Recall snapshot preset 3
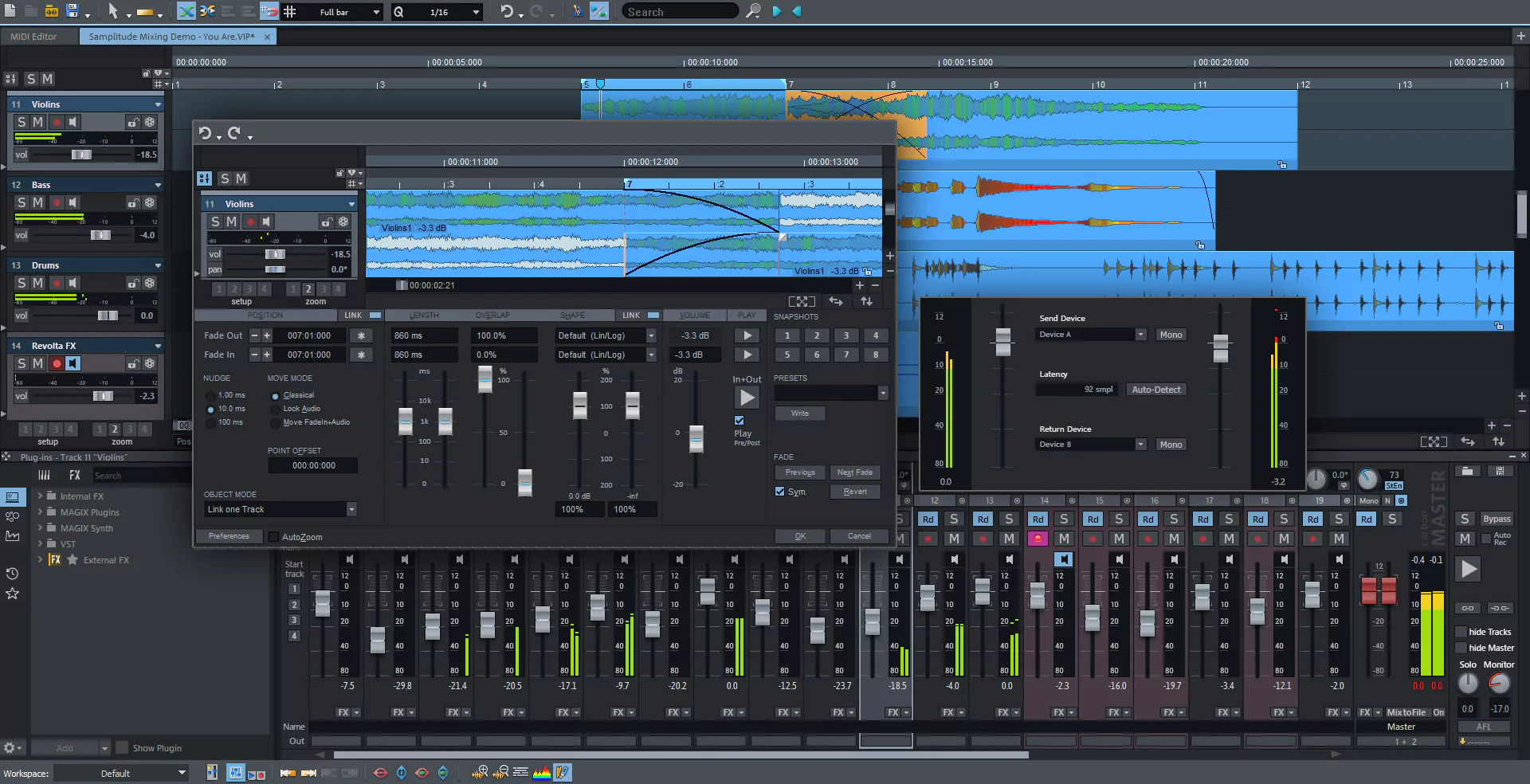1530x784 pixels. (x=845, y=335)
